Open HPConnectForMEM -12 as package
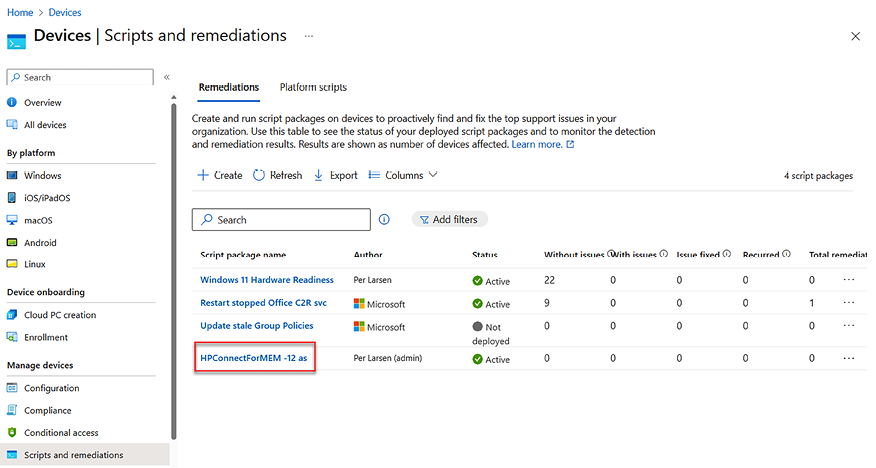This screenshot has width=876, height=468. click(x=254, y=358)
